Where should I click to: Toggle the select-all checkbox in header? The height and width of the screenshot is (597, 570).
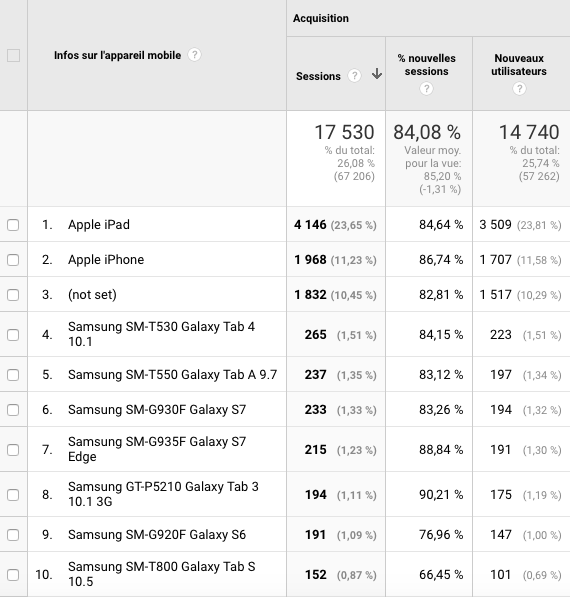tap(13, 56)
